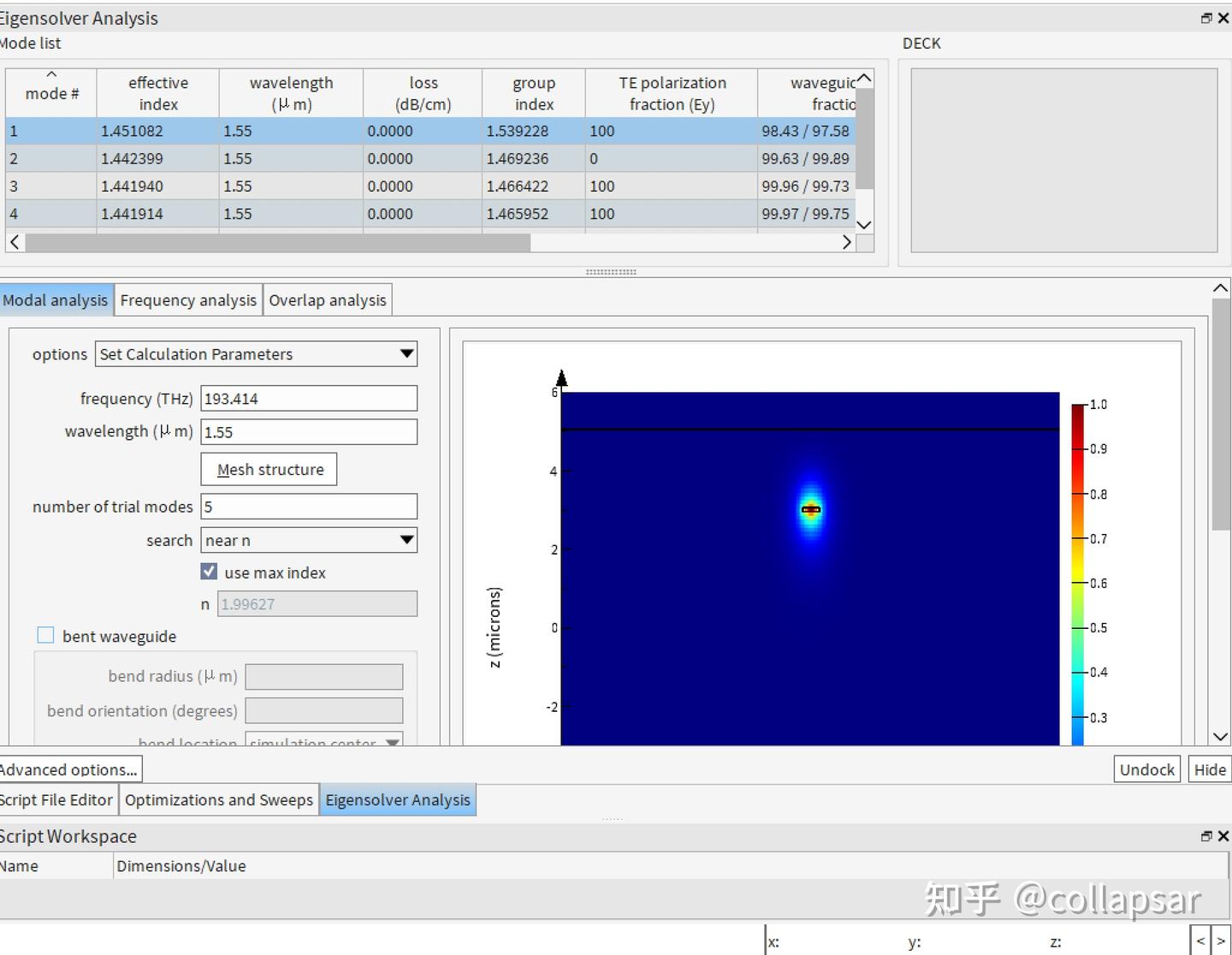This screenshot has width=1232, height=955.
Task: Undock the Eigensolver Analysis panel
Action: (x=1146, y=768)
